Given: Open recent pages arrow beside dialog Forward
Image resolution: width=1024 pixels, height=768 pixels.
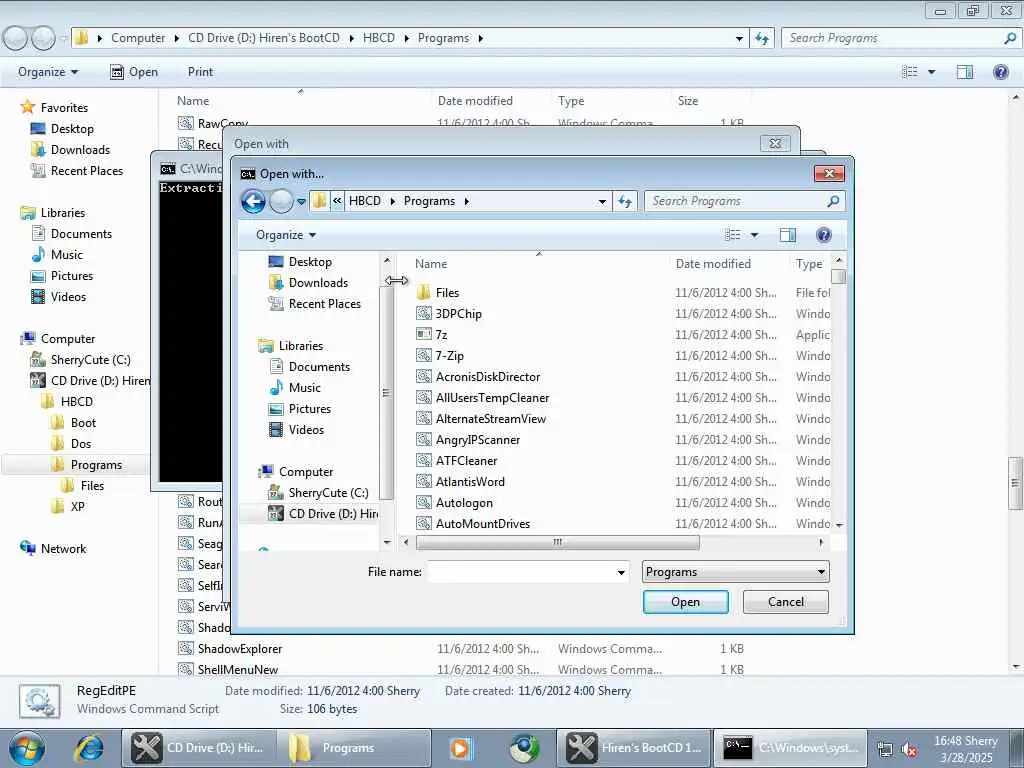Looking at the screenshot, I should (301, 202).
